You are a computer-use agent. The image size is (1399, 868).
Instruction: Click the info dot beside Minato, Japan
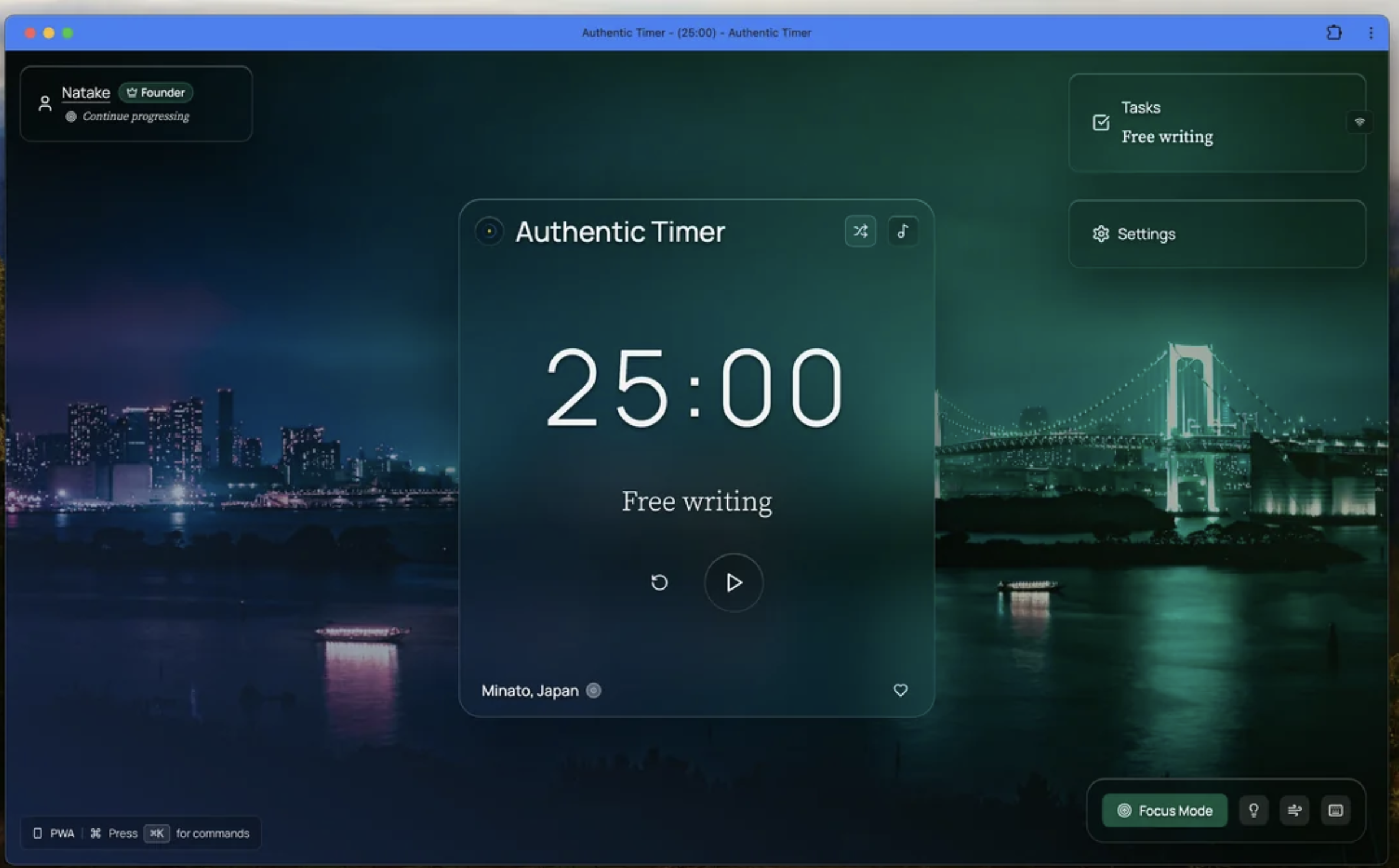coord(594,691)
